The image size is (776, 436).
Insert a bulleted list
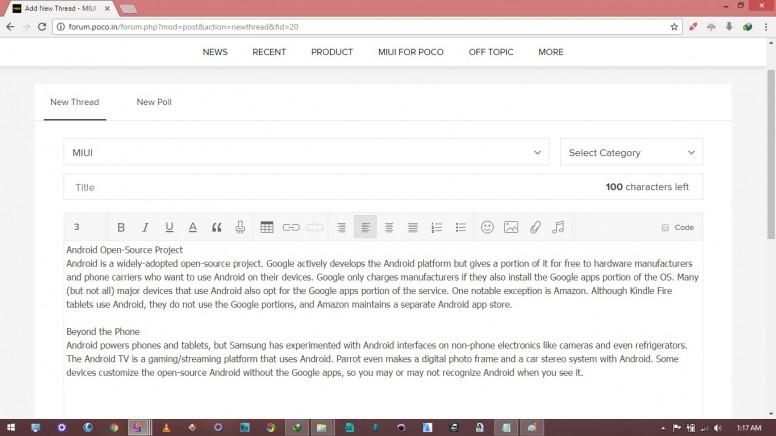(461, 227)
